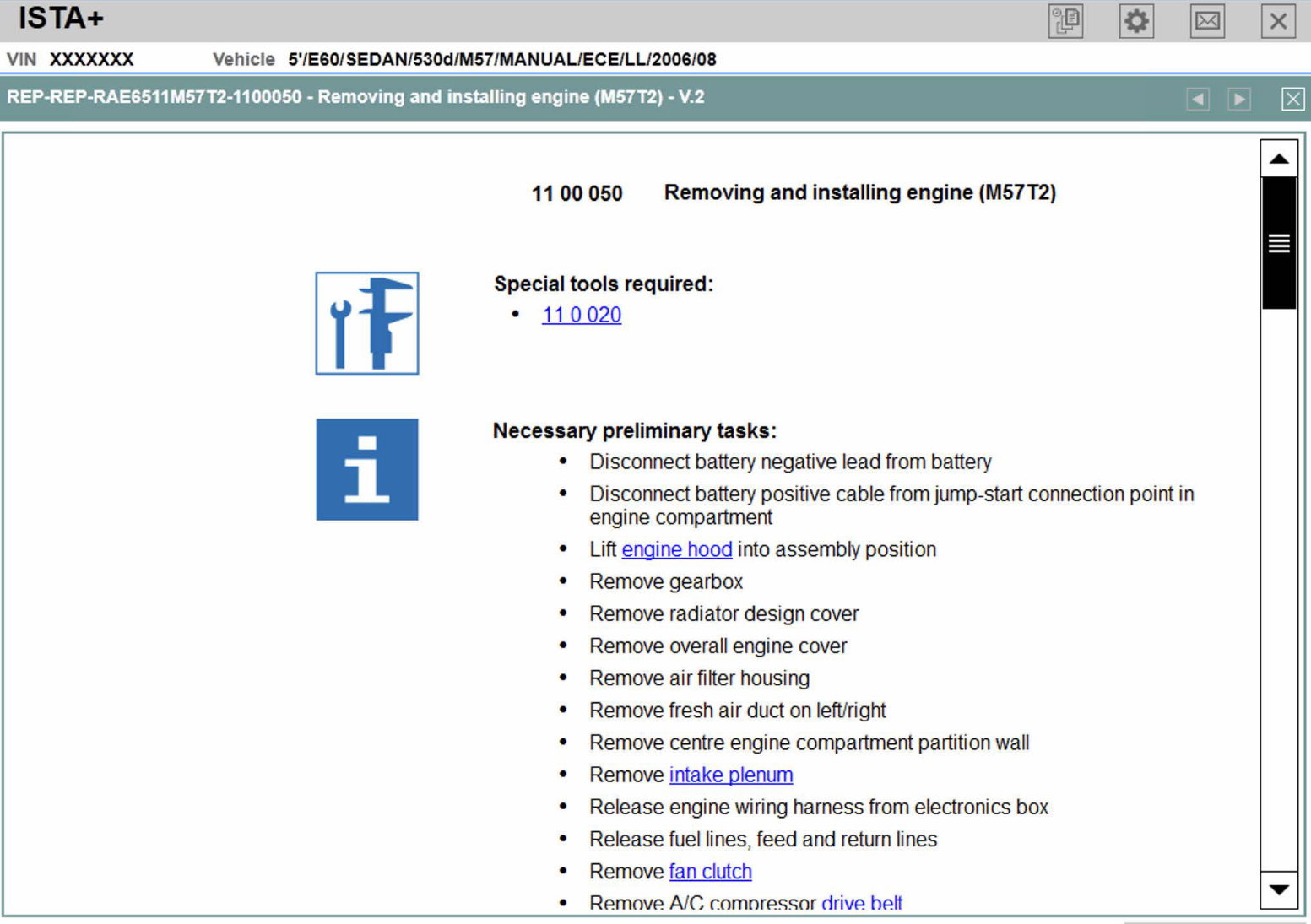Screen dimensions: 1311x924
Task: Open the drive belt link
Action: [862, 903]
